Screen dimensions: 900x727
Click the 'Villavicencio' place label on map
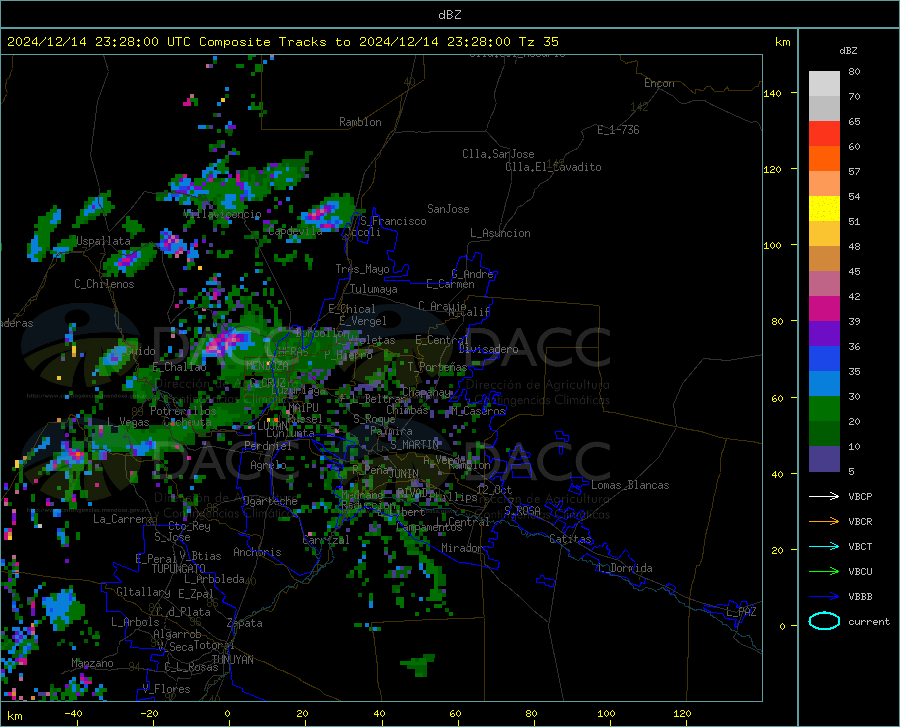click(x=223, y=214)
